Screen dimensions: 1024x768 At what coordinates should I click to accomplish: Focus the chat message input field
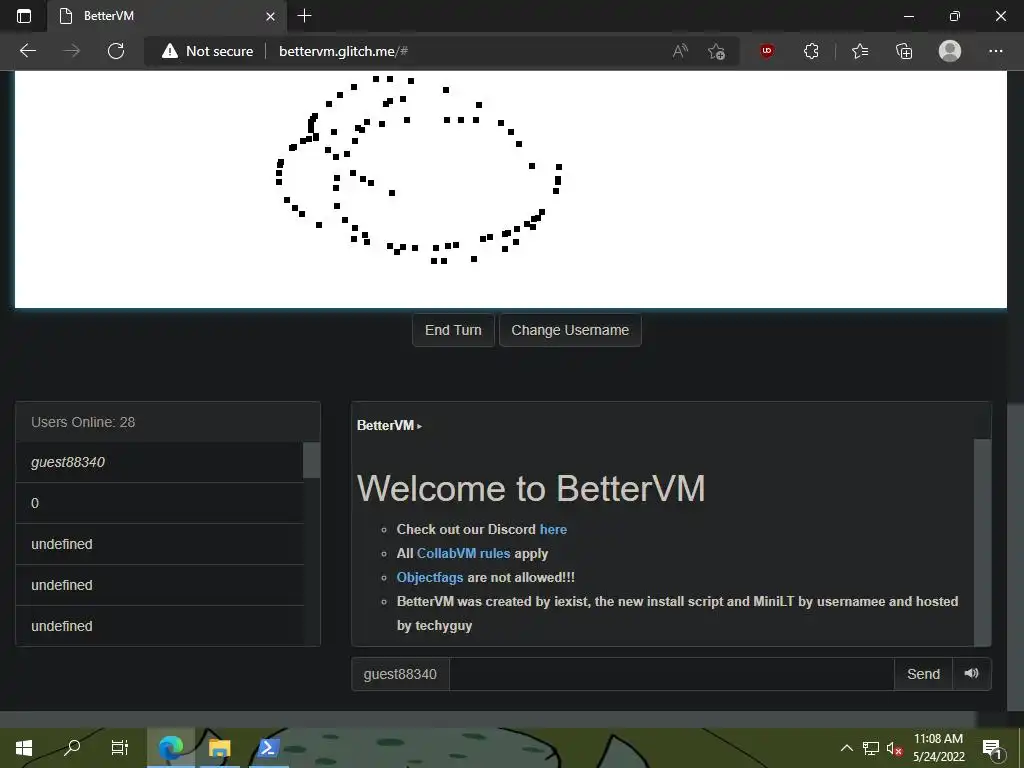click(x=671, y=674)
